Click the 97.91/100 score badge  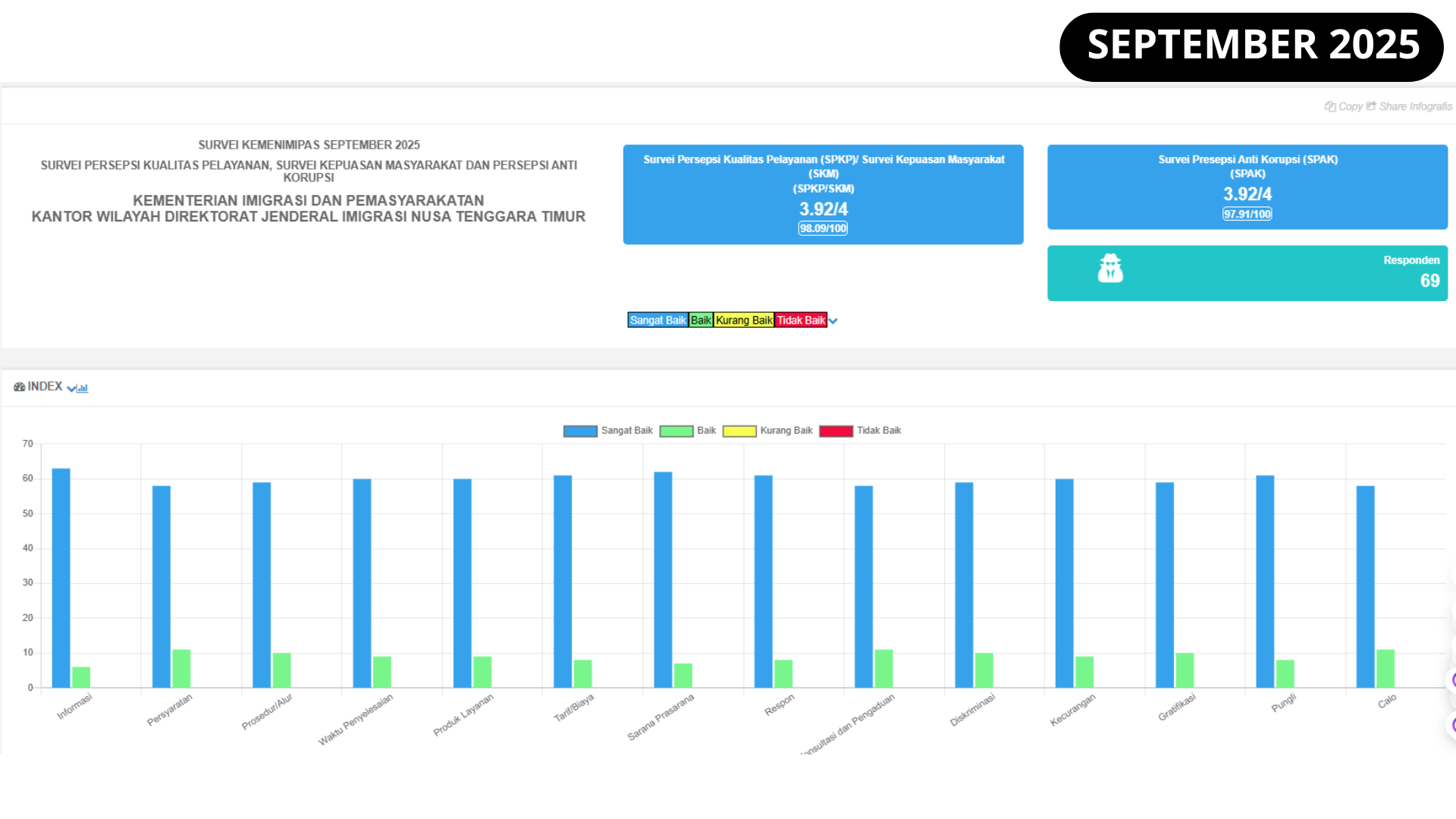point(1247,214)
